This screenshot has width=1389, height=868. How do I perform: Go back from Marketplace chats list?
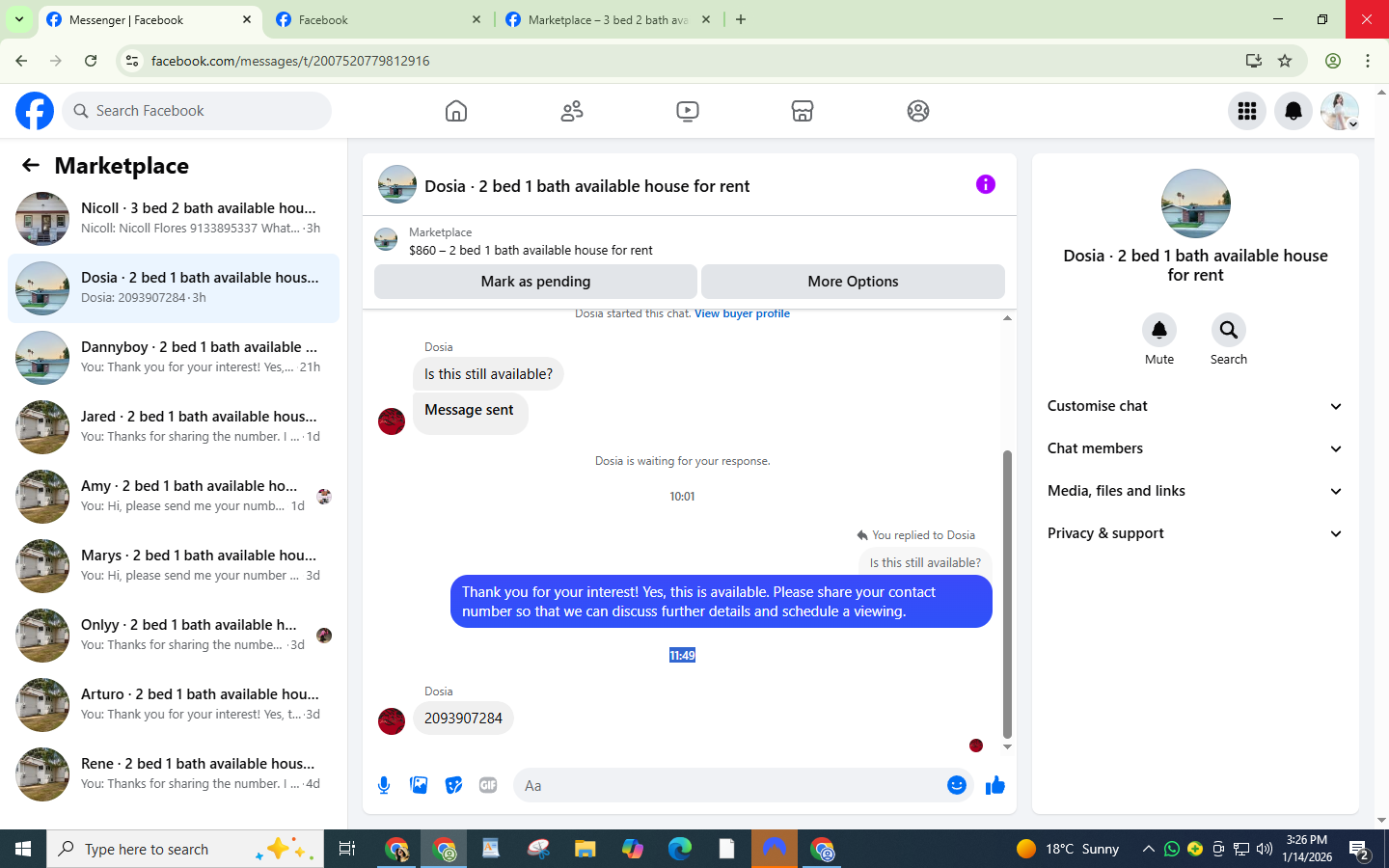(31, 166)
